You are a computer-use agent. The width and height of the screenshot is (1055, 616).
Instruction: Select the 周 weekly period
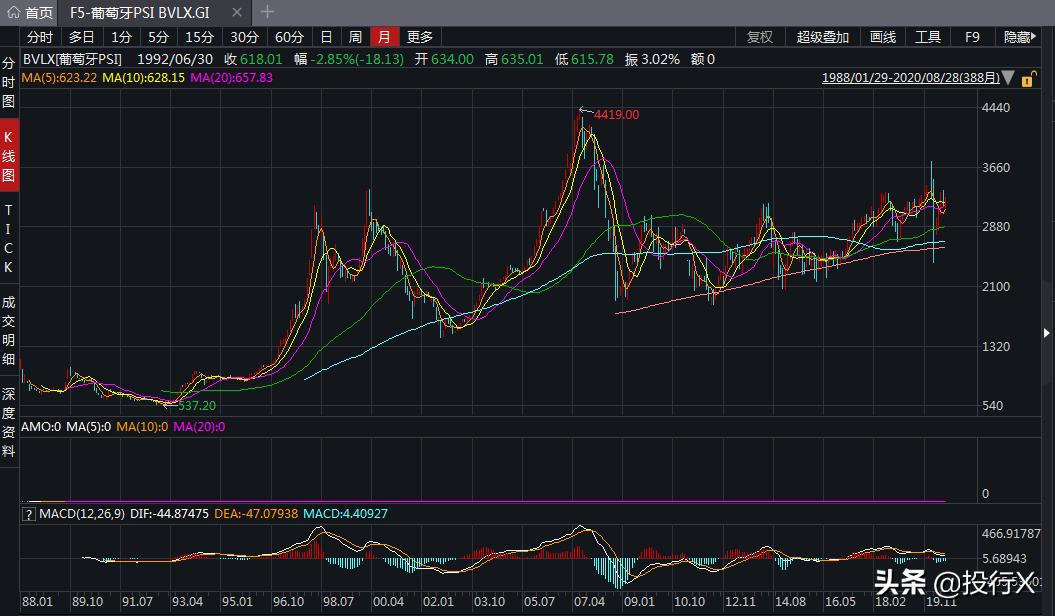tap(355, 37)
